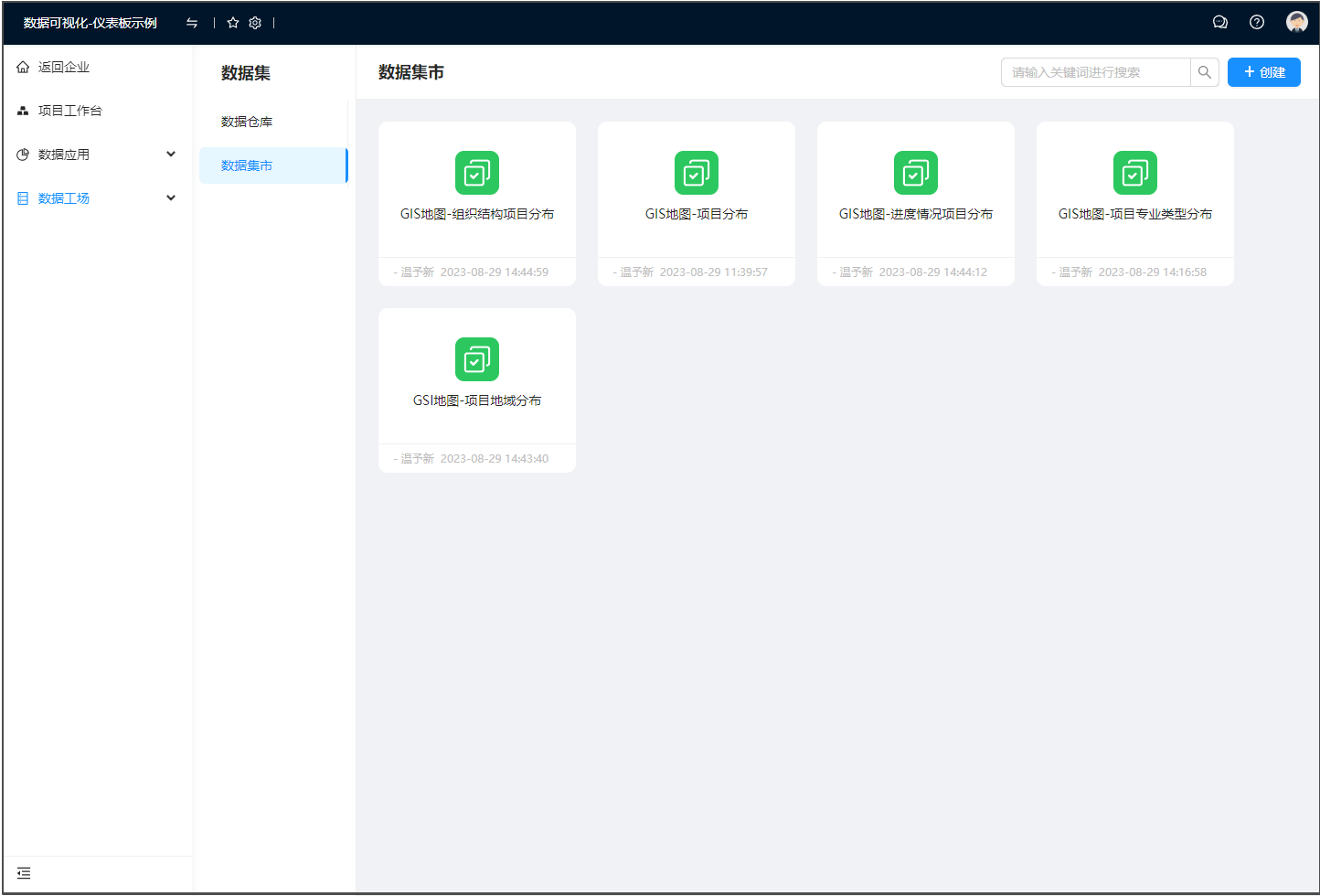The height and width of the screenshot is (896, 1320).
Task: Select 数据仓库 in the dataset panel
Action: pos(247,122)
